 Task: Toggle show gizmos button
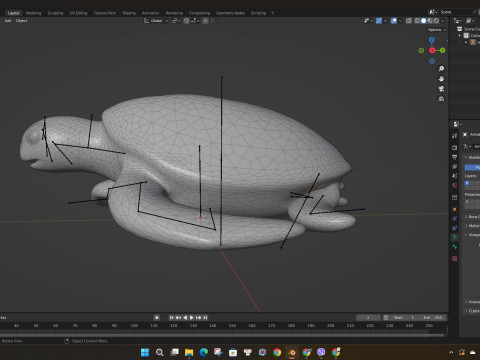coord(379,21)
